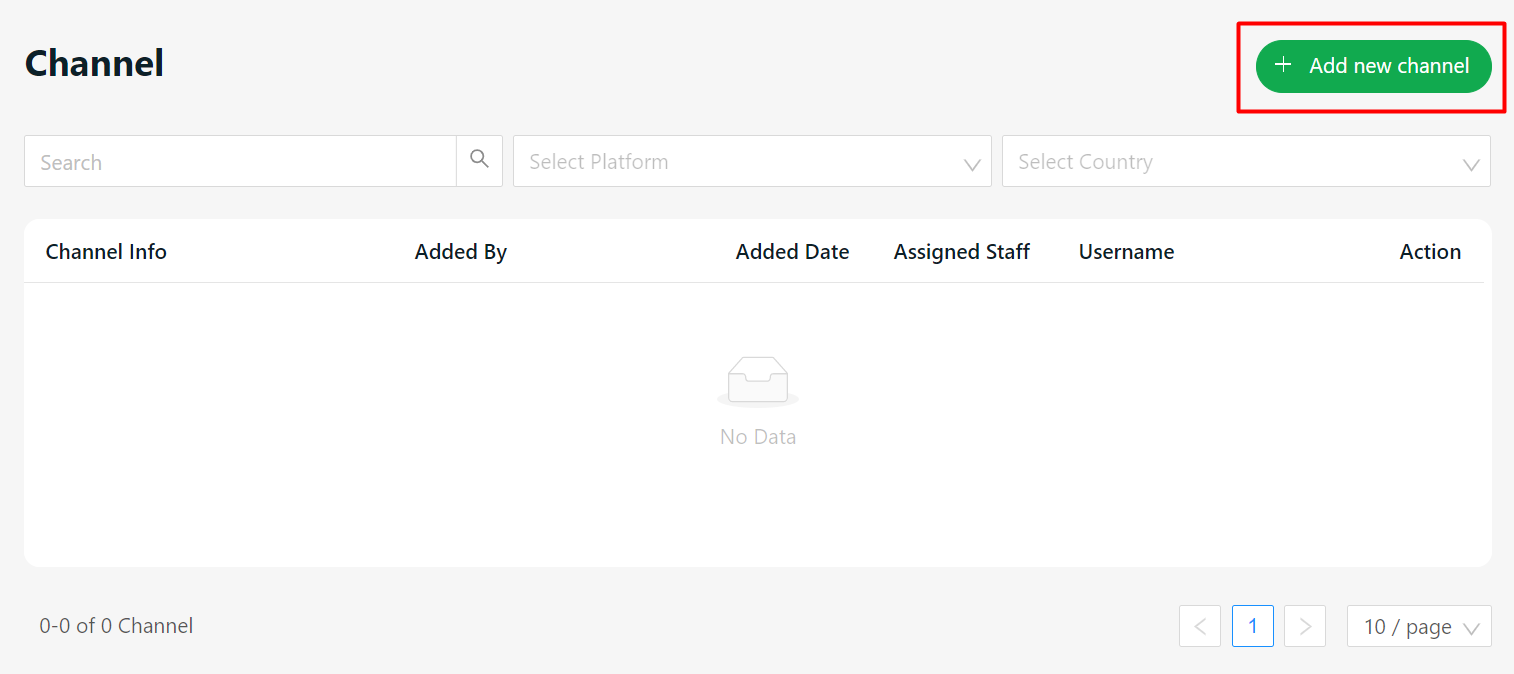Click the Action column header
Screen dimensions: 1514x674
(x=1429, y=252)
